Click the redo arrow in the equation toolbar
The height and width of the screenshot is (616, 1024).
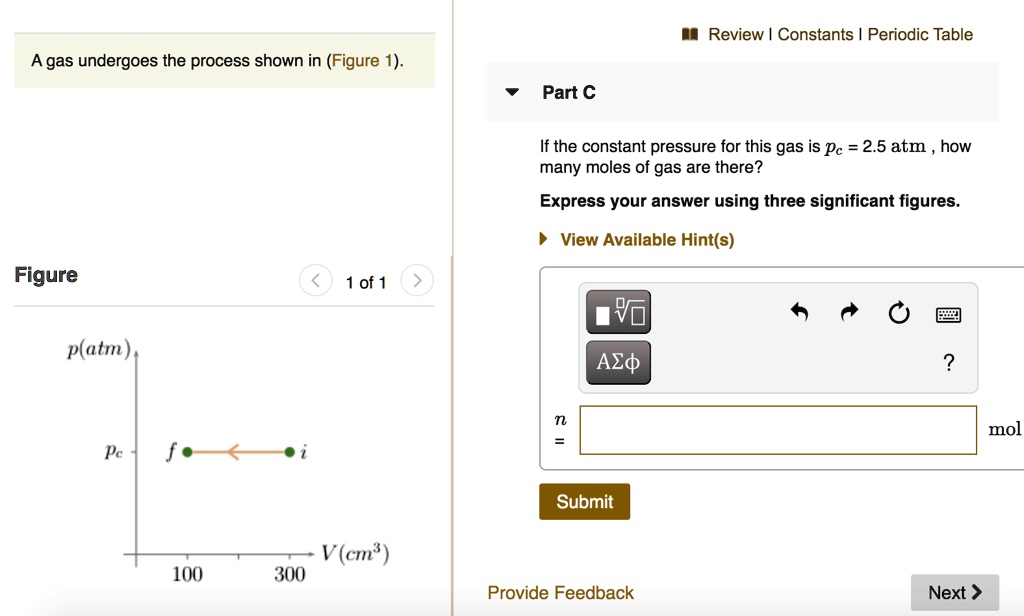(848, 312)
